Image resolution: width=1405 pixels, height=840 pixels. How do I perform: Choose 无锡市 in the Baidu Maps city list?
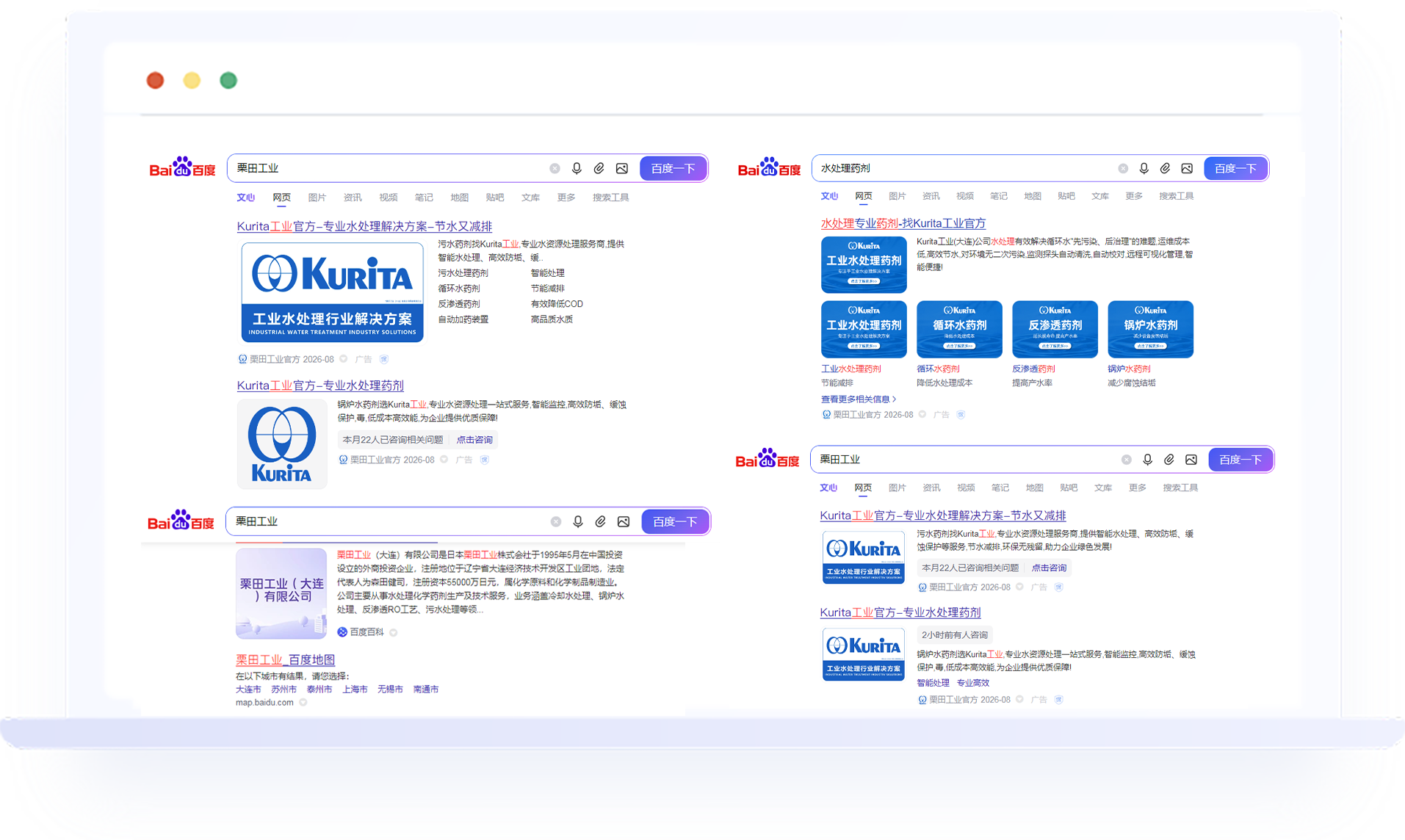(x=390, y=689)
